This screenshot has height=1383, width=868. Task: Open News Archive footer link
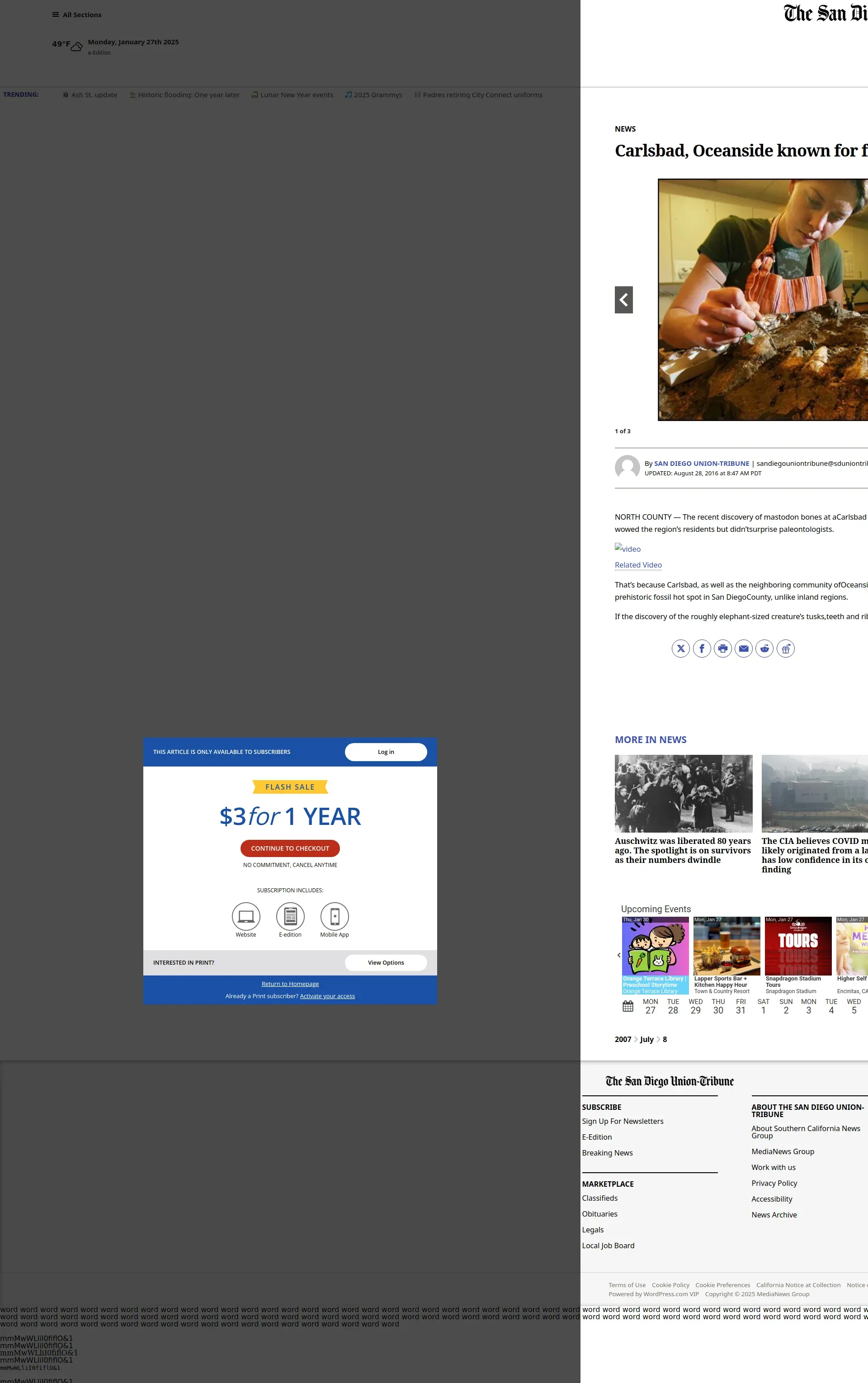774,1215
